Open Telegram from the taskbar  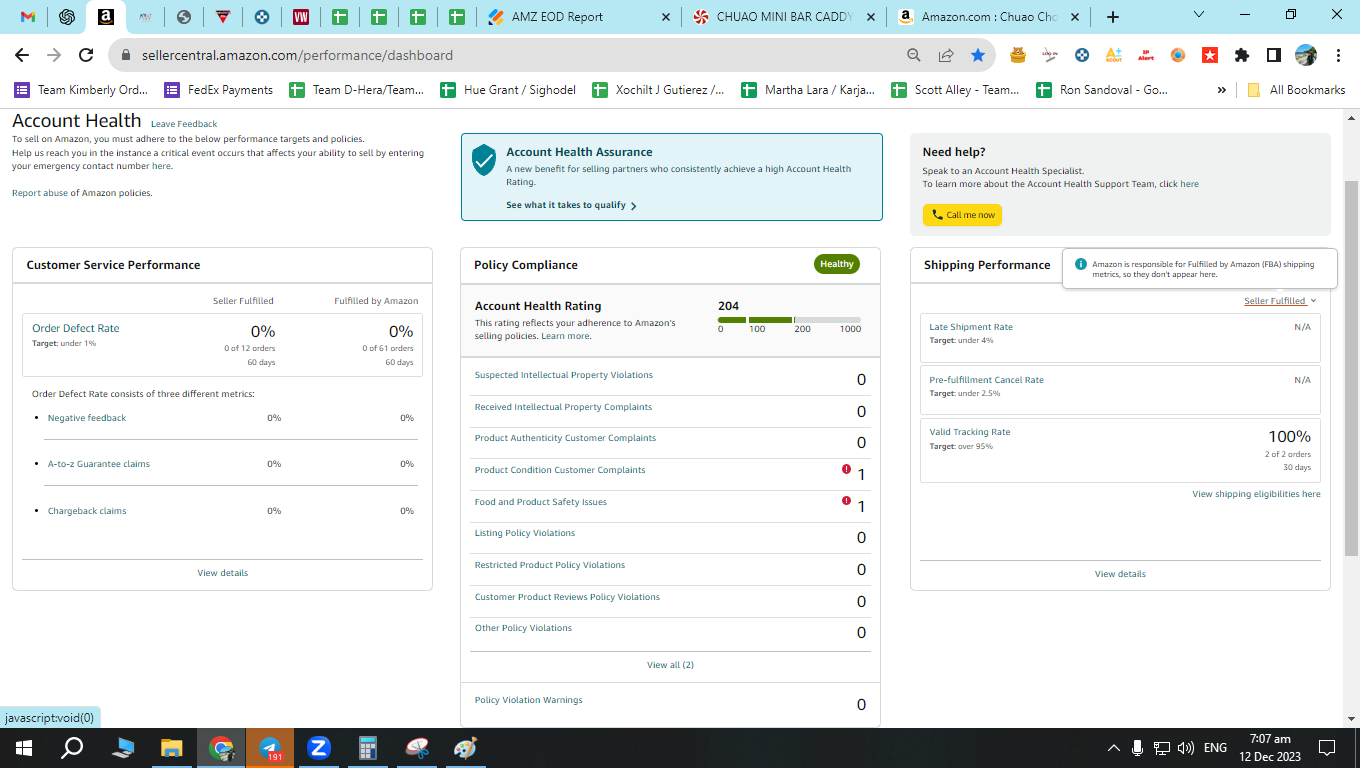(x=270, y=748)
